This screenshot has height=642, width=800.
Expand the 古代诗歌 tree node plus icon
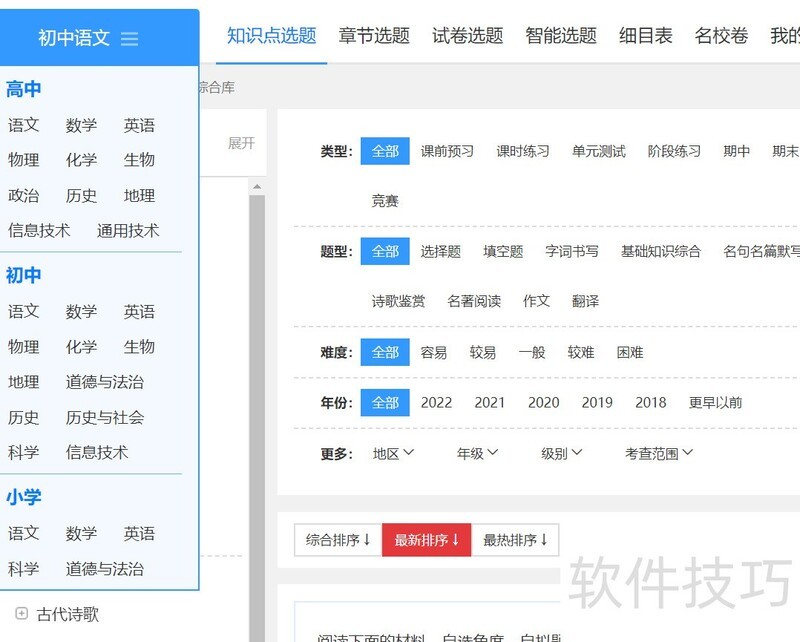21,614
